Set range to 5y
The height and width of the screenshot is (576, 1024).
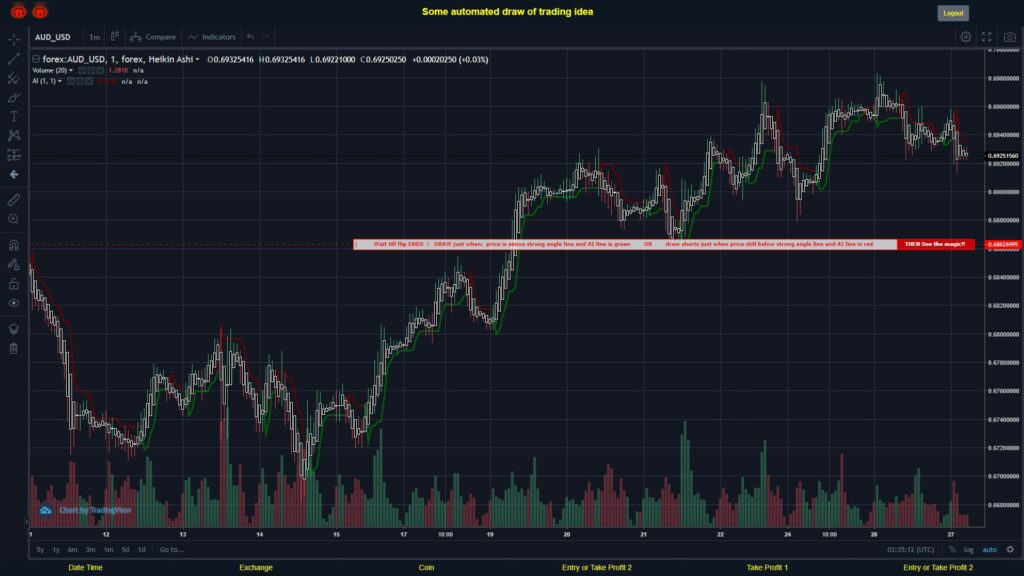point(40,550)
